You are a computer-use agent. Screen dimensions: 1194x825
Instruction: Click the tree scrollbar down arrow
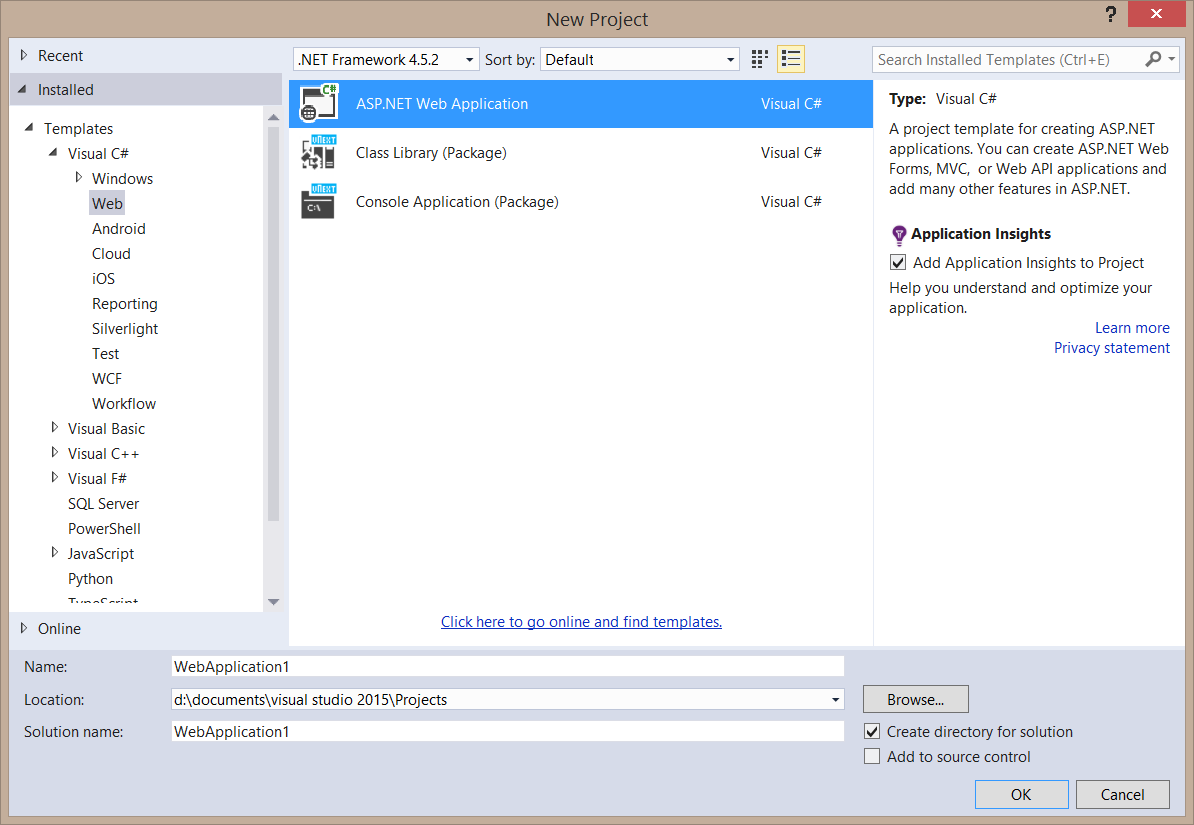click(273, 602)
